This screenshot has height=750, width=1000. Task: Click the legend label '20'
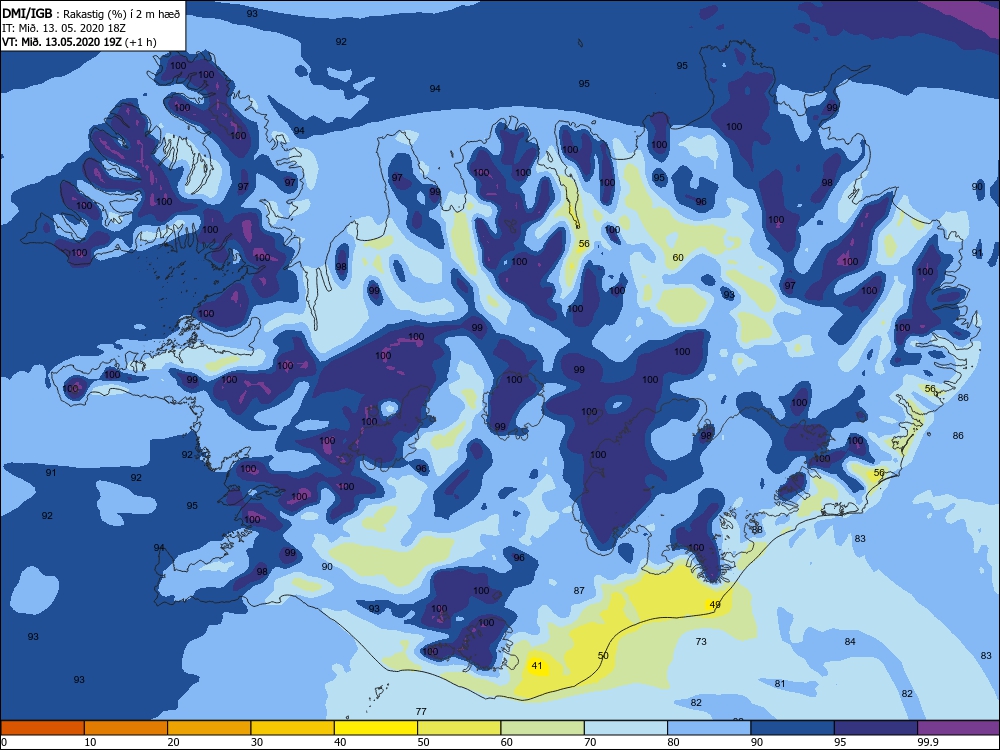coord(173,742)
